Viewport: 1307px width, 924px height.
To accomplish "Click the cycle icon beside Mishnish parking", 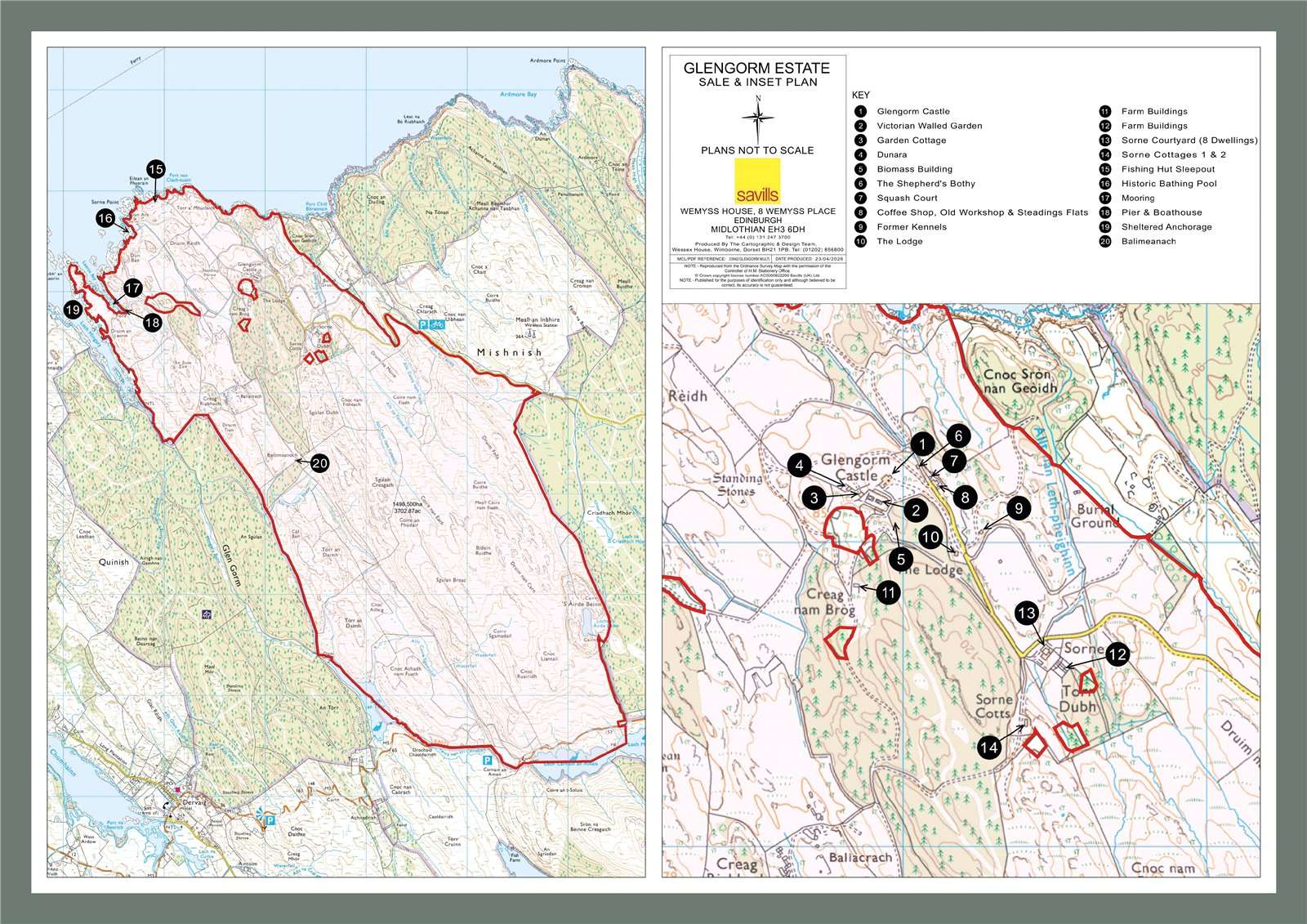I will tap(437, 324).
